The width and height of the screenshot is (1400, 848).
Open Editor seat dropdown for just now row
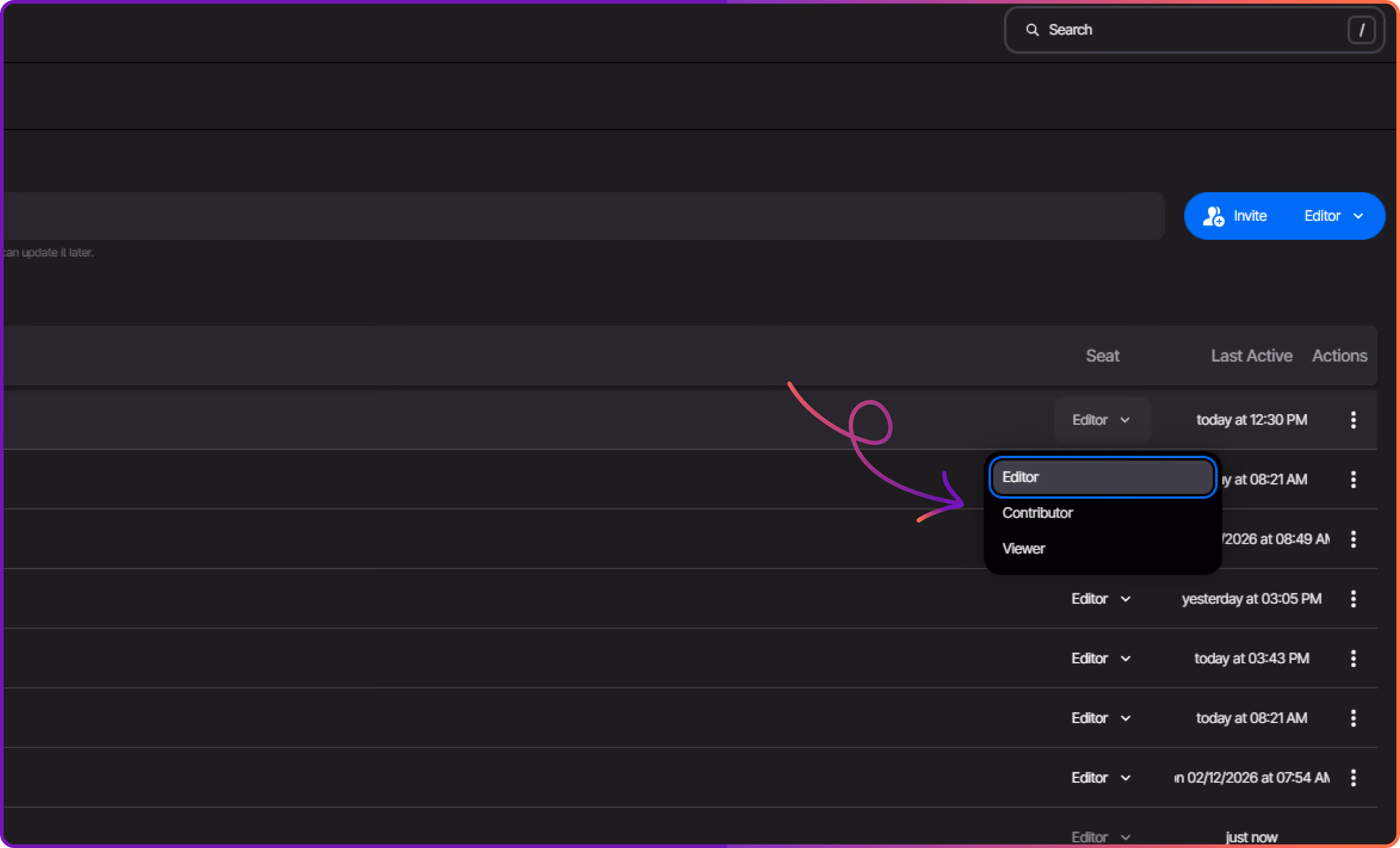1101,838
